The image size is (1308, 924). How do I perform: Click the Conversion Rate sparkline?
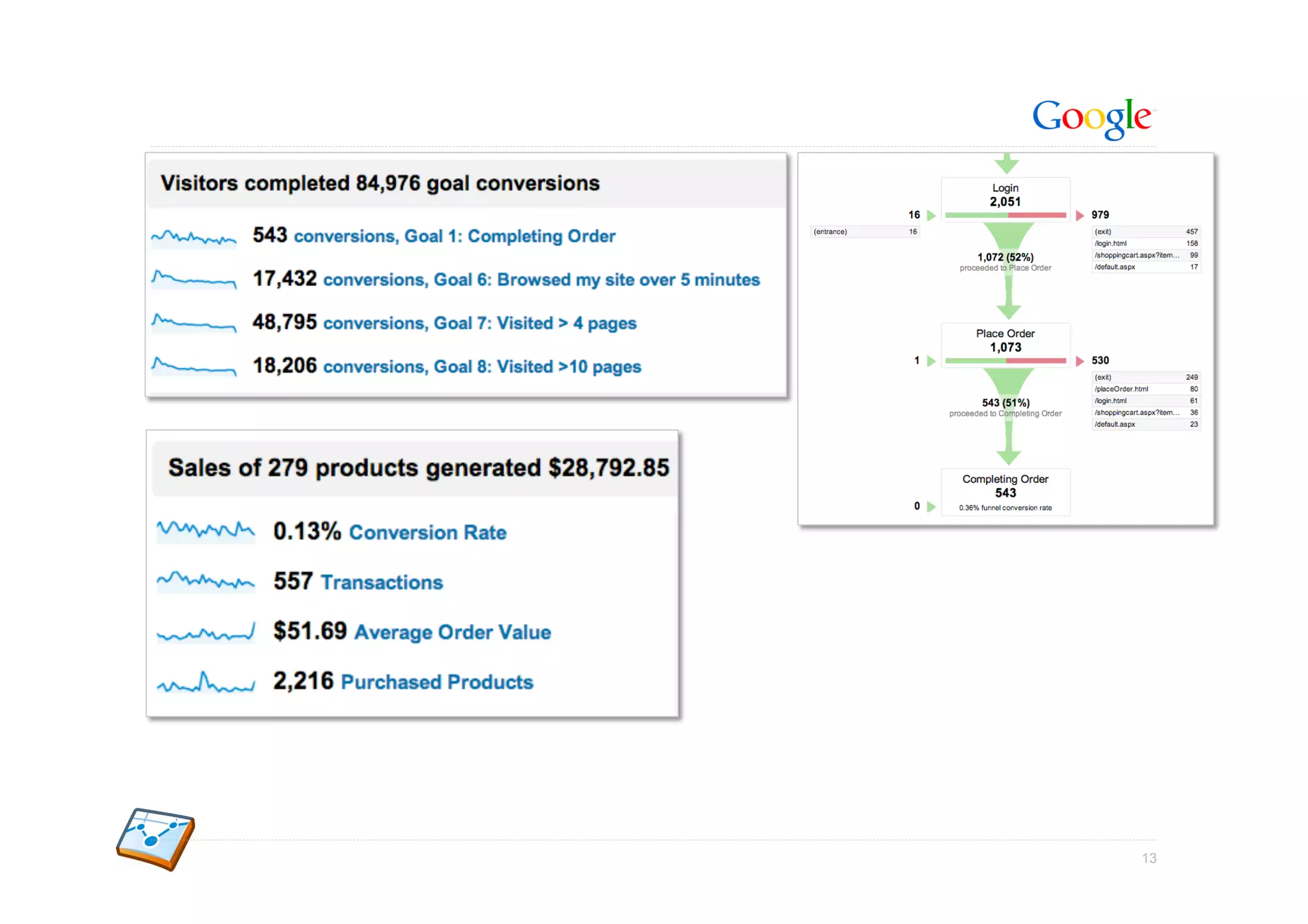206,531
